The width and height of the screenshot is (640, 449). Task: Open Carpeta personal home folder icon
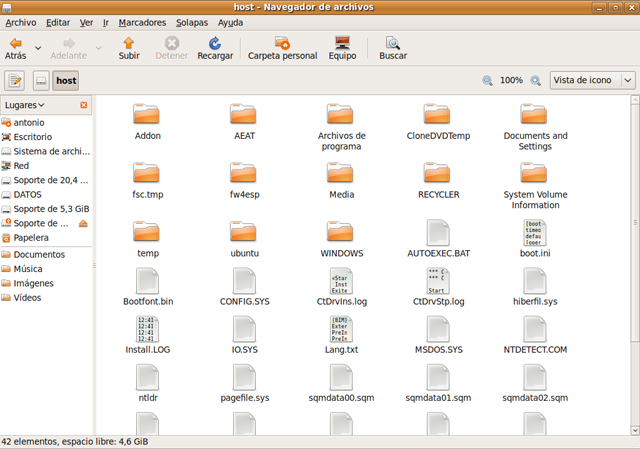point(282,44)
